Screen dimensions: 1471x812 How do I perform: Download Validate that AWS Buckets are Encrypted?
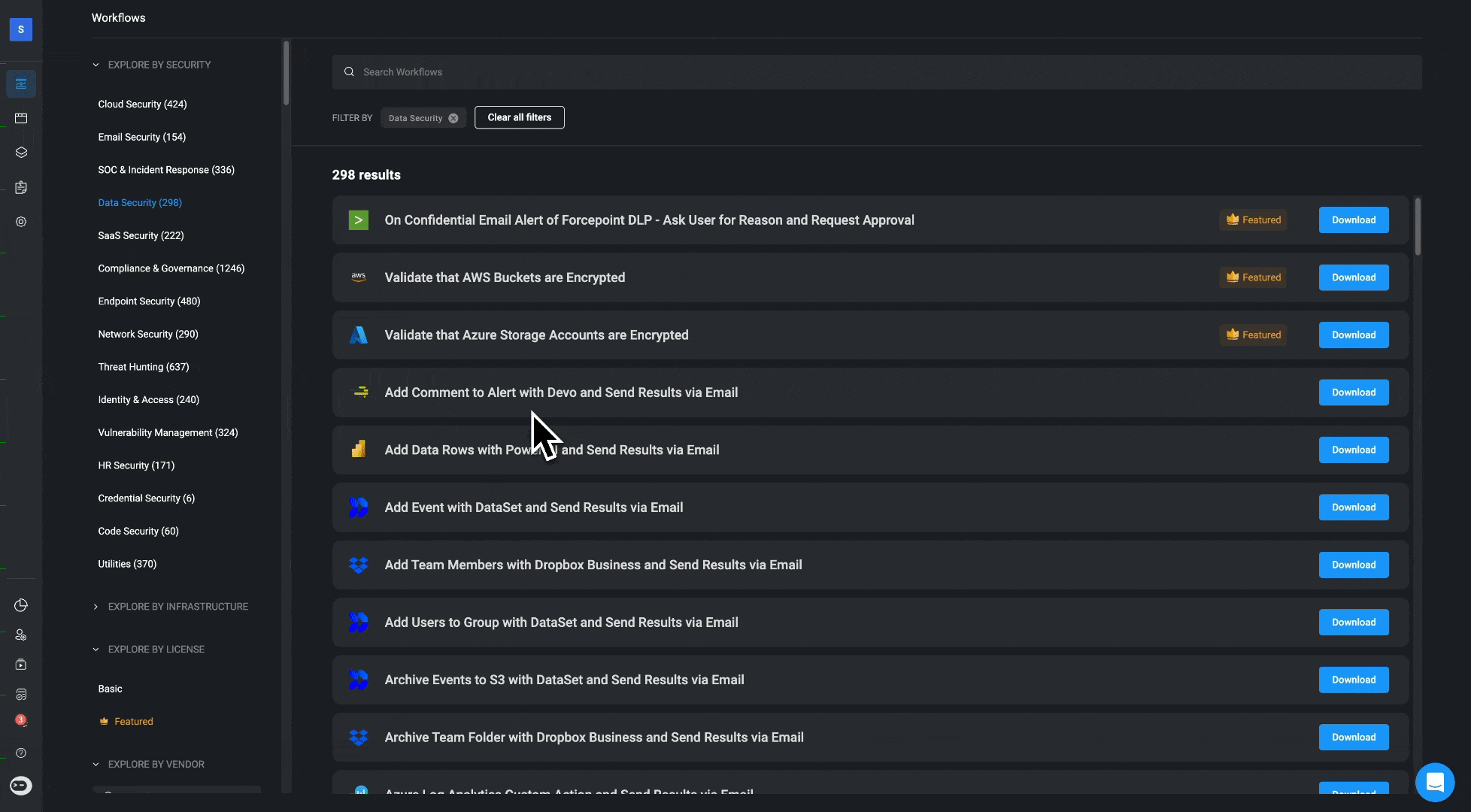point(1354,277)
